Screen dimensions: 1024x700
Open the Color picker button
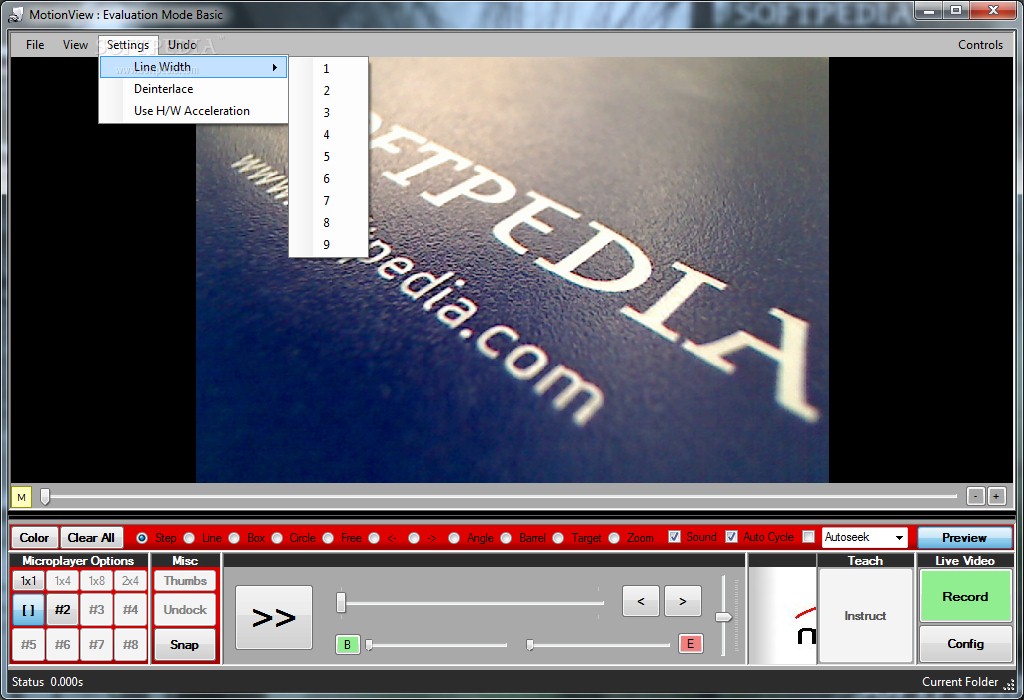point(34,537)
